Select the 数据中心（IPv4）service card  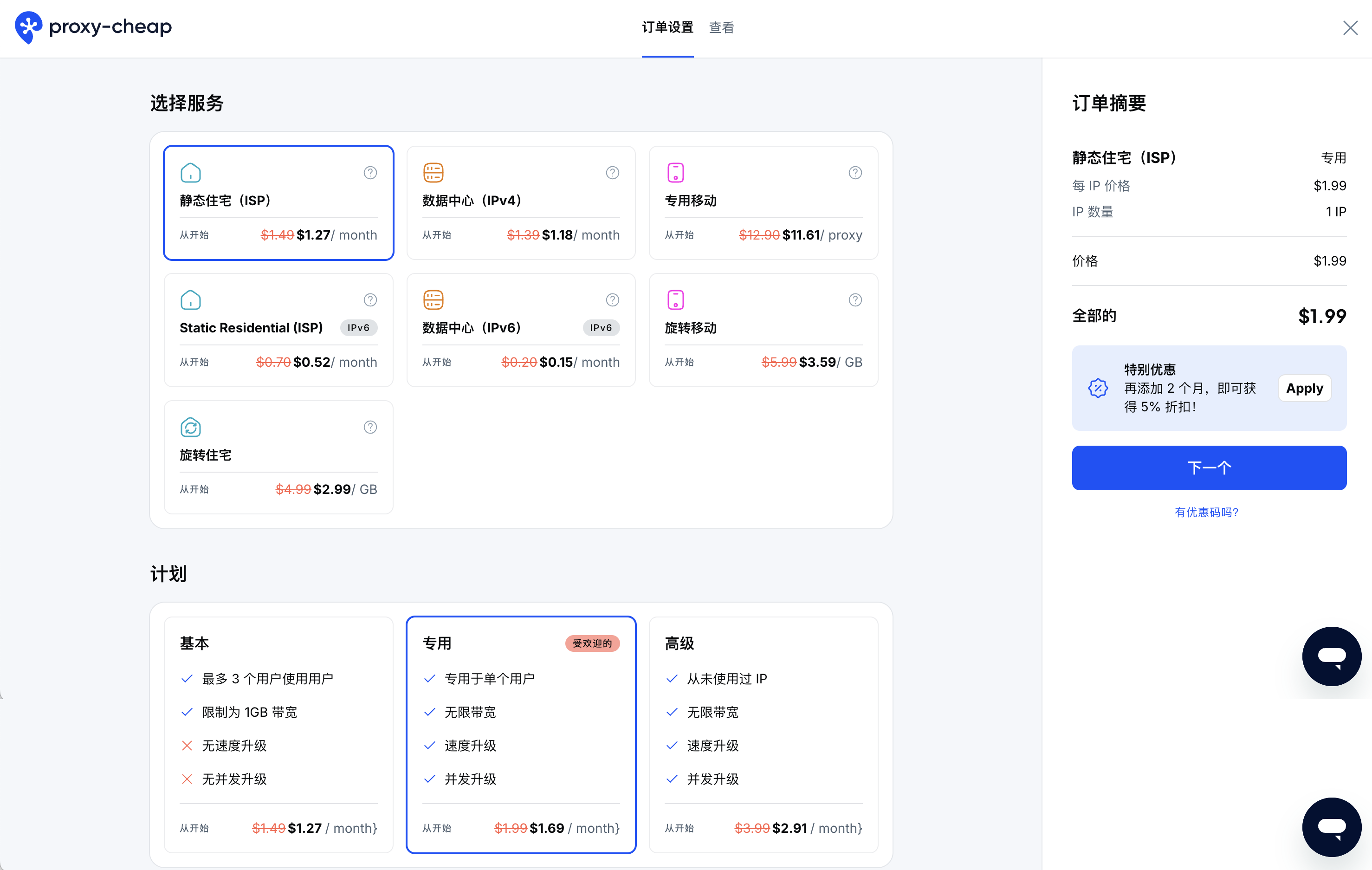click(521, 203)
